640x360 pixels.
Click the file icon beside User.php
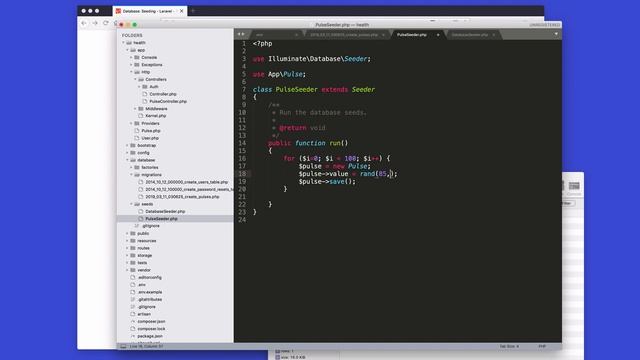pos(137,138)
